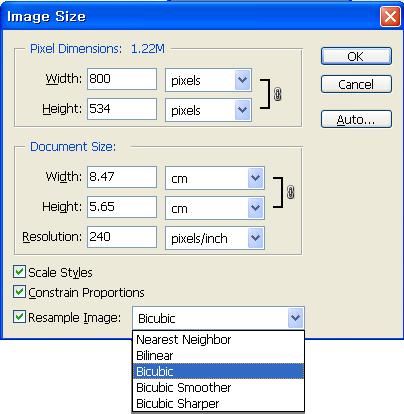Close the Image Size dialog
This screenshot has width=404, height=414.
click(390, 16)
